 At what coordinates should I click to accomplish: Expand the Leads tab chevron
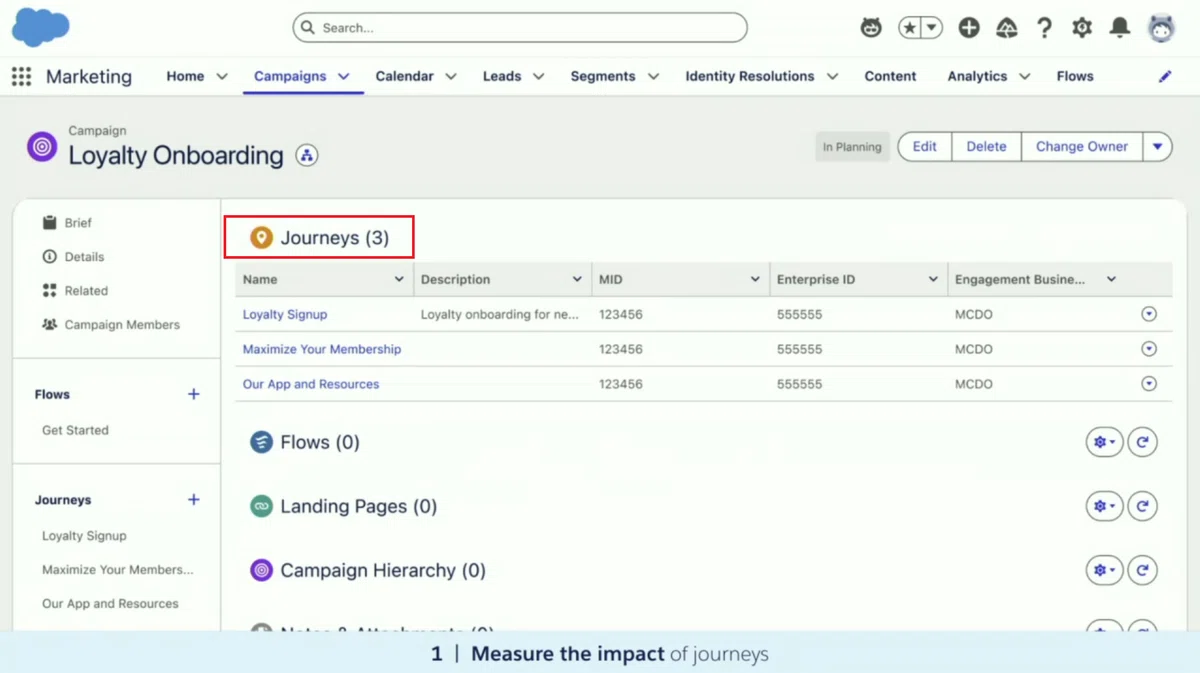coord(538,76)
